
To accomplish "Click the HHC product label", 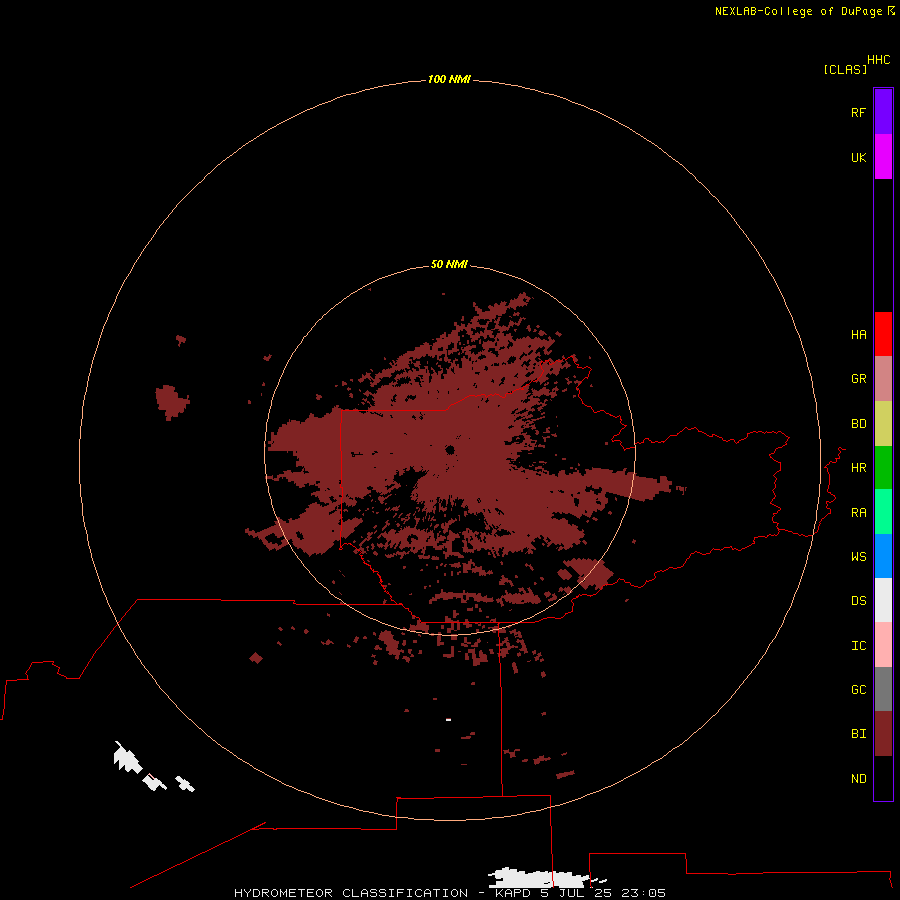I will [878, 60].
